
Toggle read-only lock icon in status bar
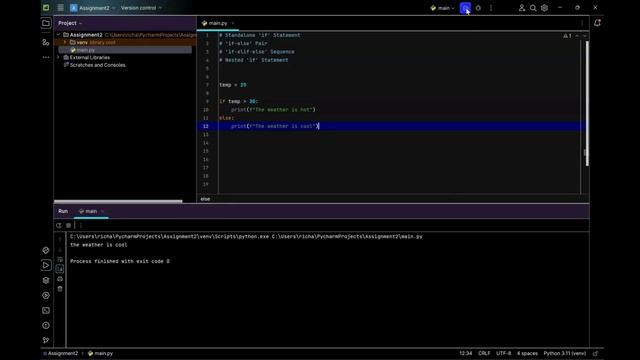click(596, 353)
